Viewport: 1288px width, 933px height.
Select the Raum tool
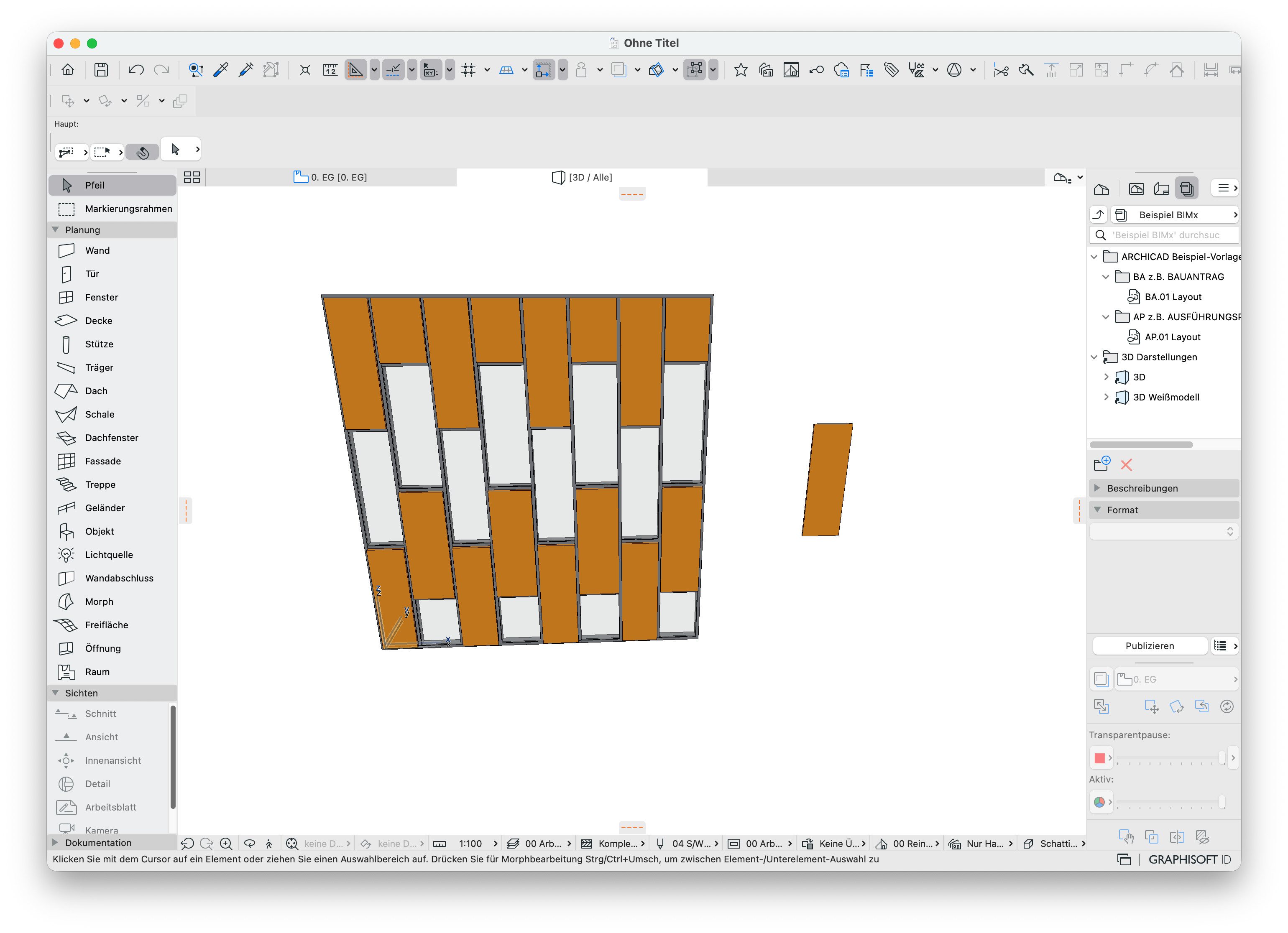(112, 672)
